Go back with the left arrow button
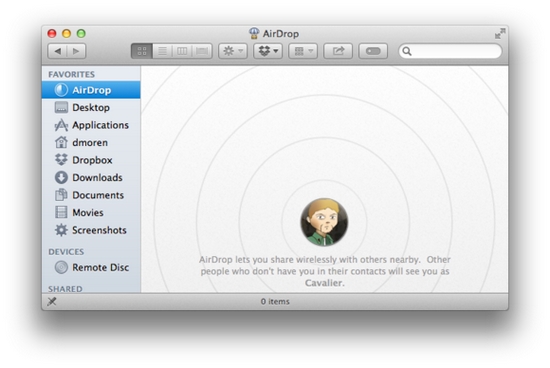The width and height of the screenshot is (550, 368). coord(58,51)
